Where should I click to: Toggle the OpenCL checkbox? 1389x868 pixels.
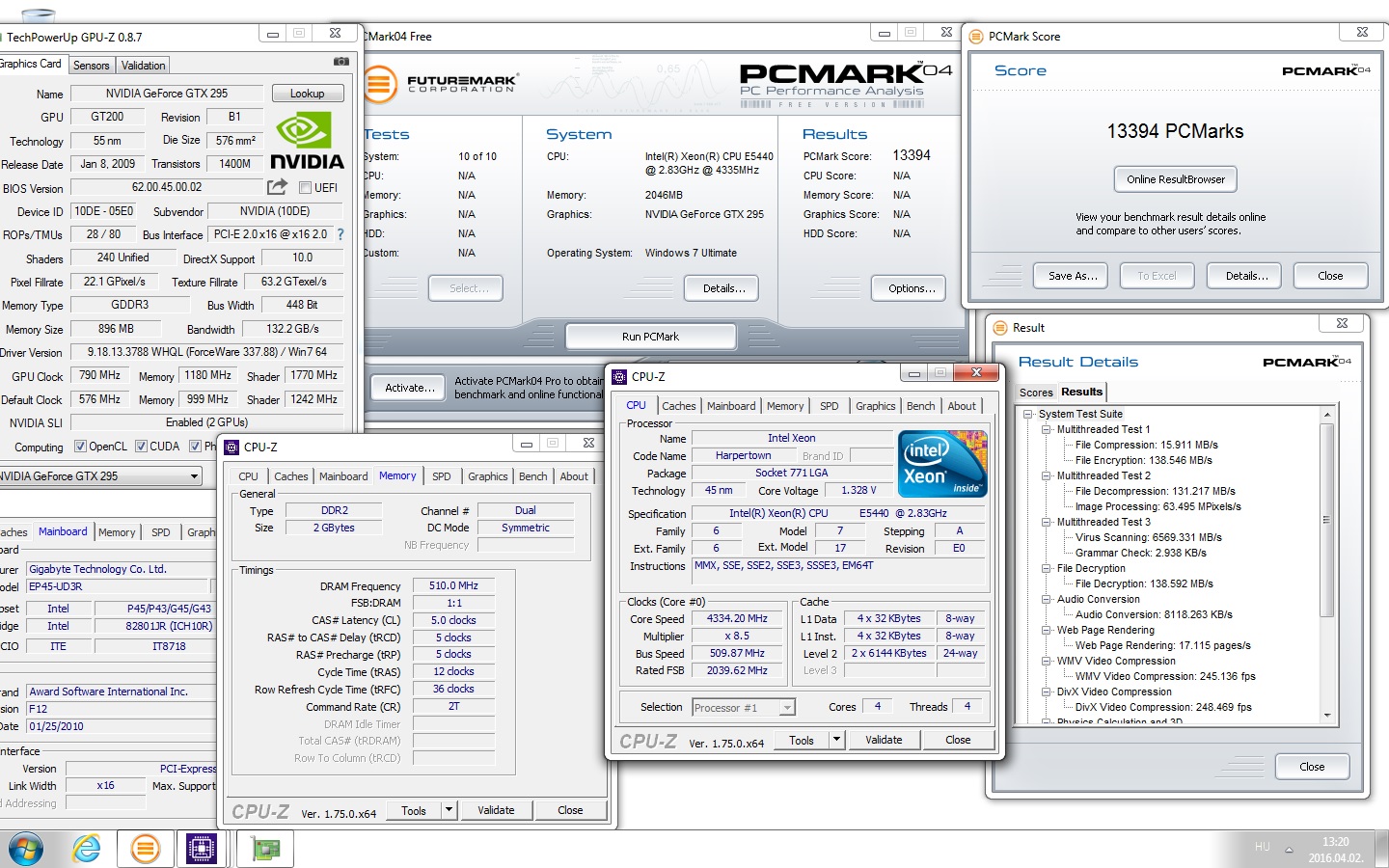pyautogui.click(x=80, y=447)
